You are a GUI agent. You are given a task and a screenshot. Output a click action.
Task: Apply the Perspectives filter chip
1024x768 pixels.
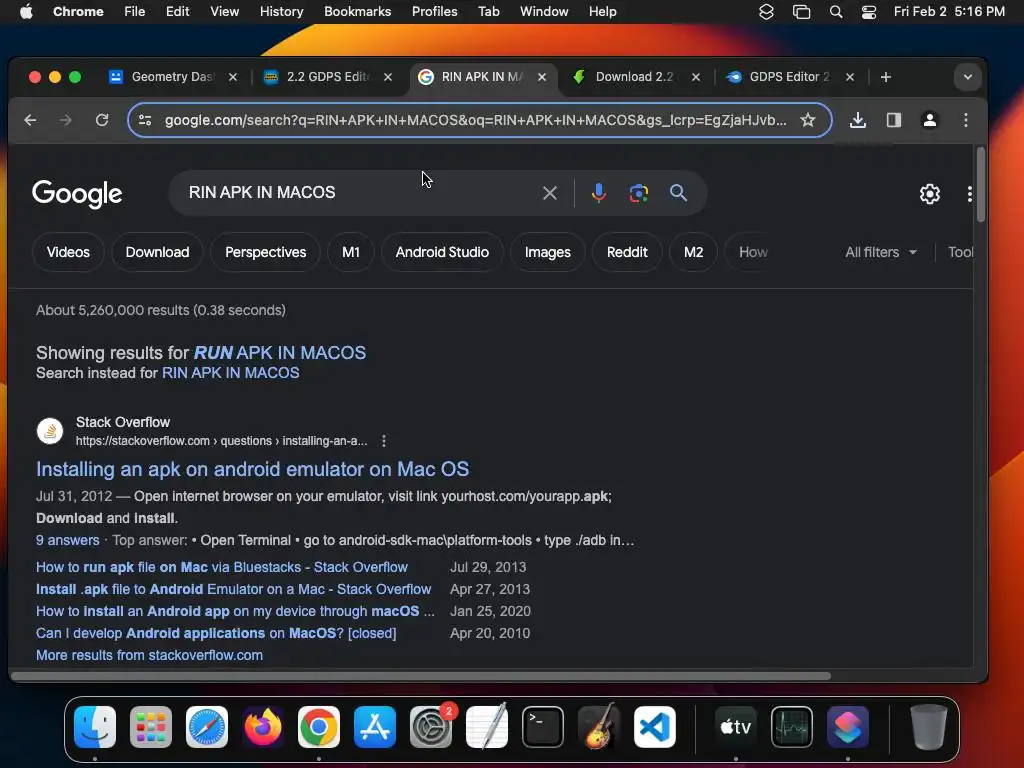click(265, 252)
